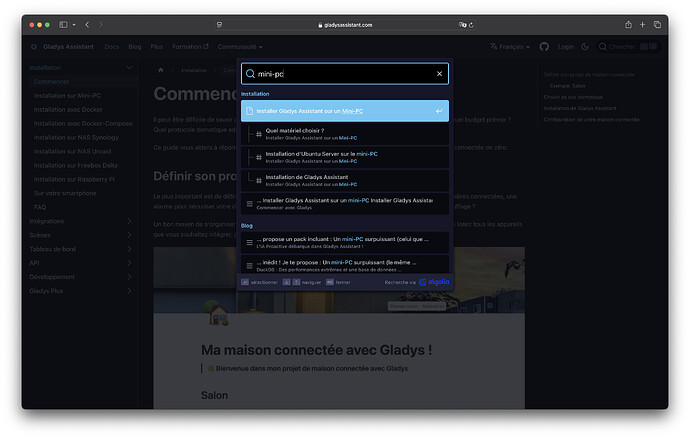Toggle dark mode with moon icon
Image resolution: width=690 pixels, height=438 pixels.
(x=585, y=46)
